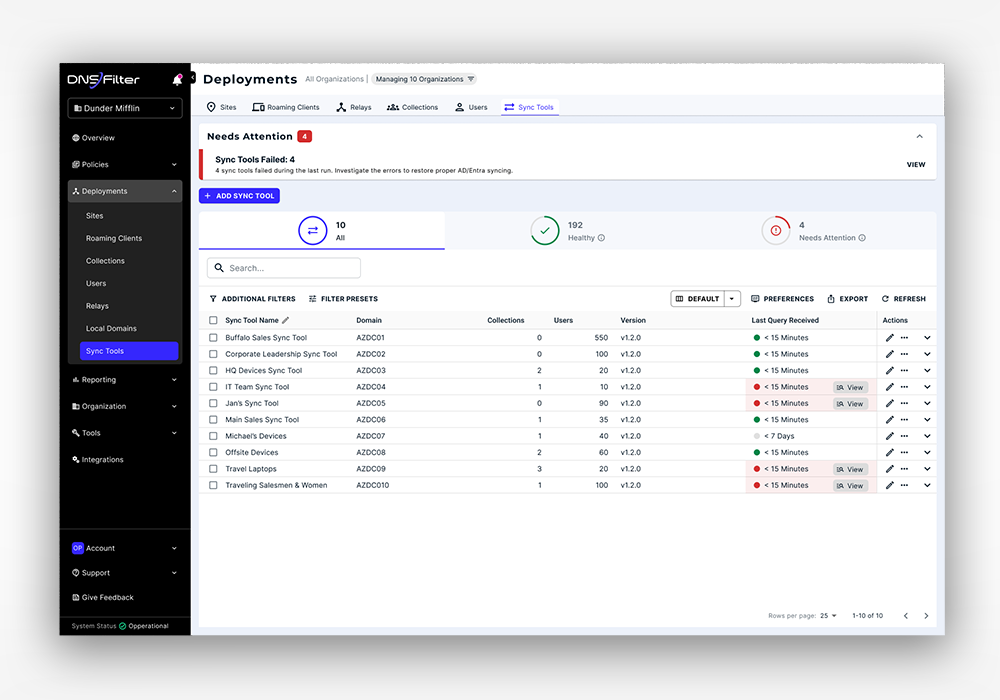Click the Needs Attention alert circle icon
The image size is (1000, 700).
(x=776, y=231)
